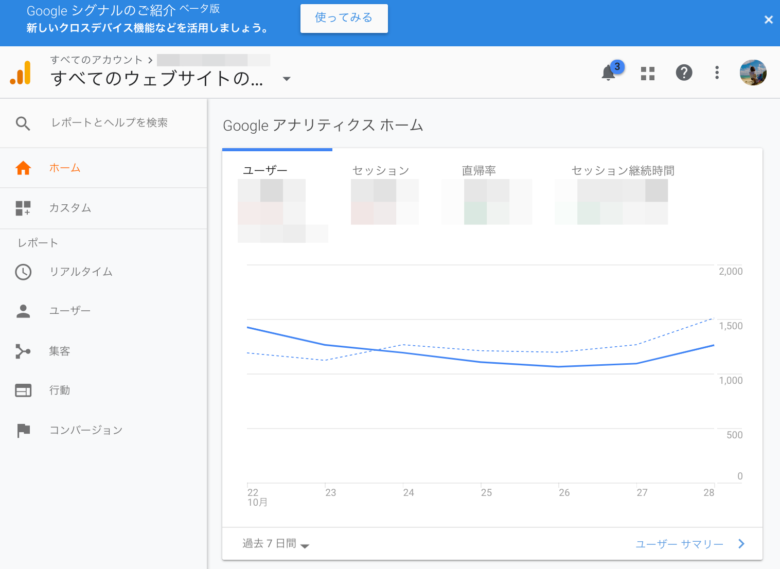
Task: Click the 1,500 axis label
Action: (730, 326)
